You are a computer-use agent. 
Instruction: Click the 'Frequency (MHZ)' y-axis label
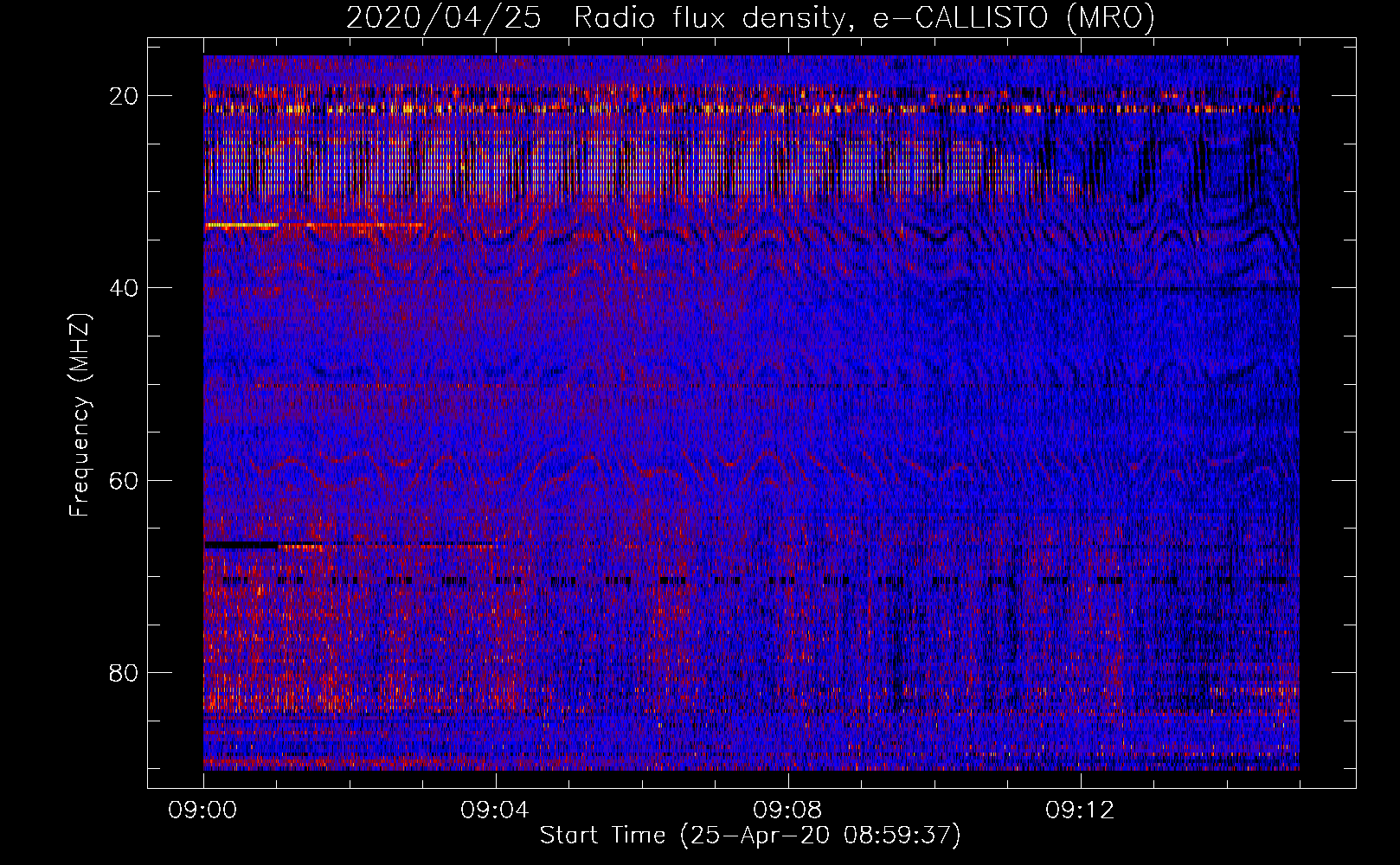click(80, 415)
